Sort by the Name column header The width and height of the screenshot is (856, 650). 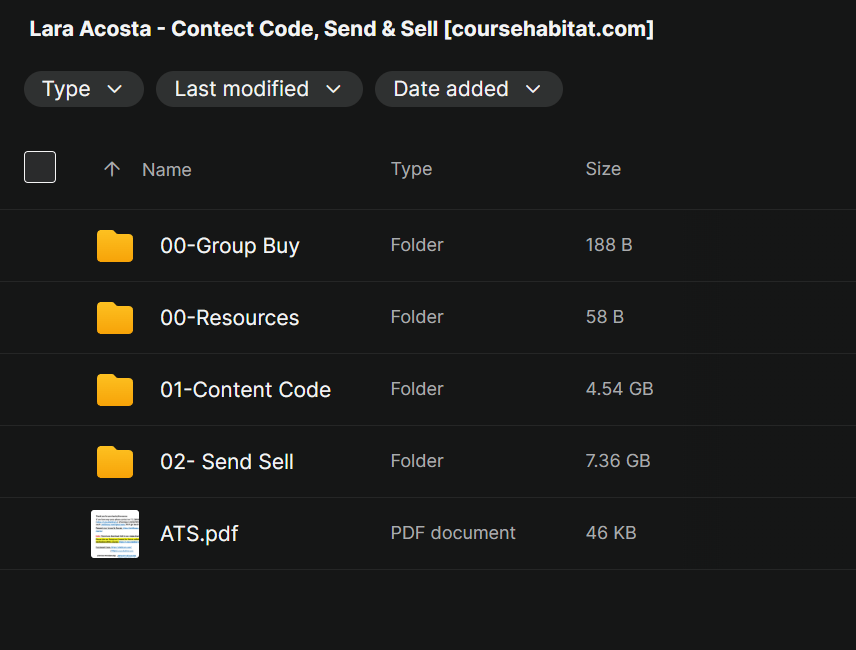tap(167, 170)
